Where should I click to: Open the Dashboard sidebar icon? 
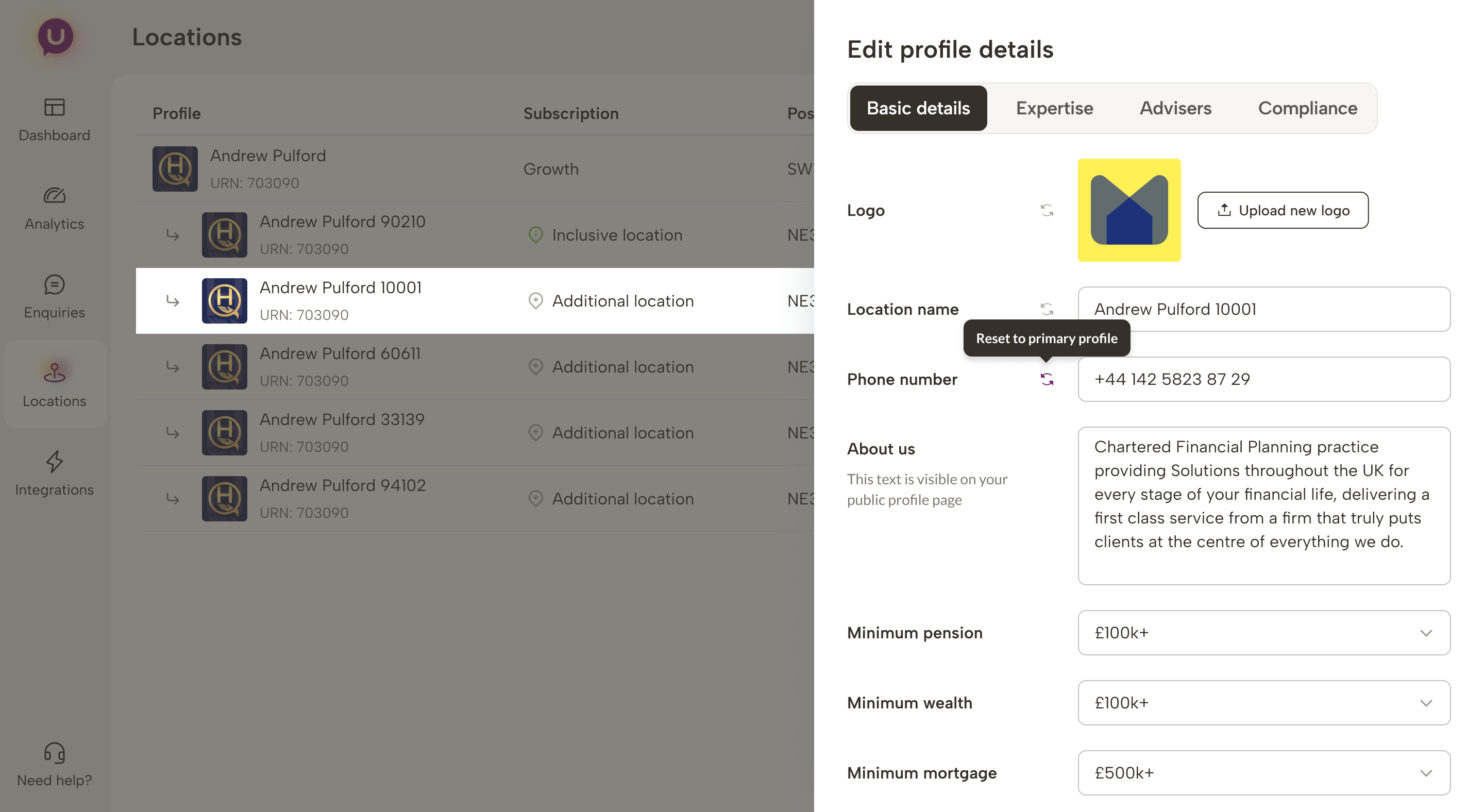click(x=55, y=107)
